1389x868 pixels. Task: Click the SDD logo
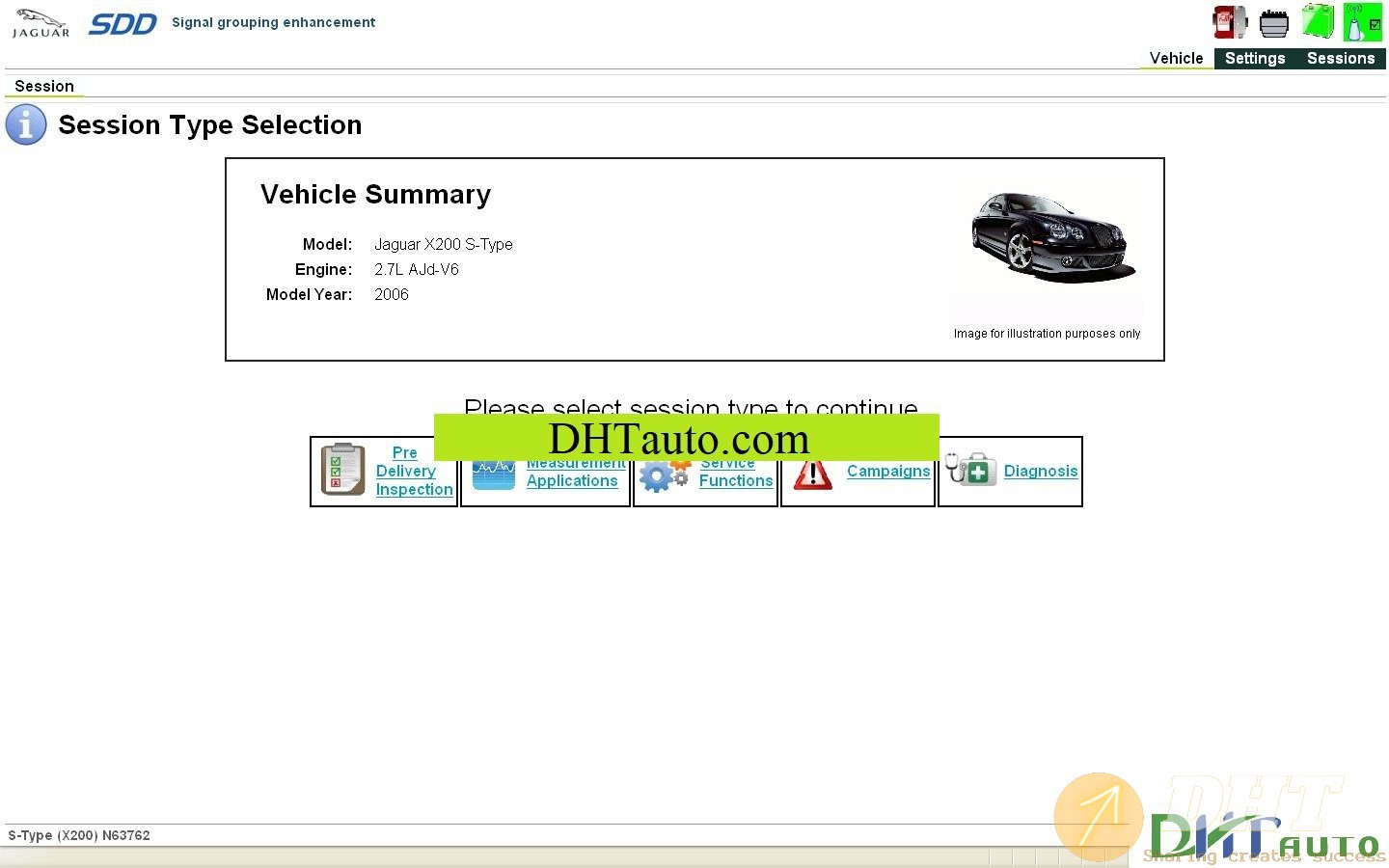click(x=123, y=24)
